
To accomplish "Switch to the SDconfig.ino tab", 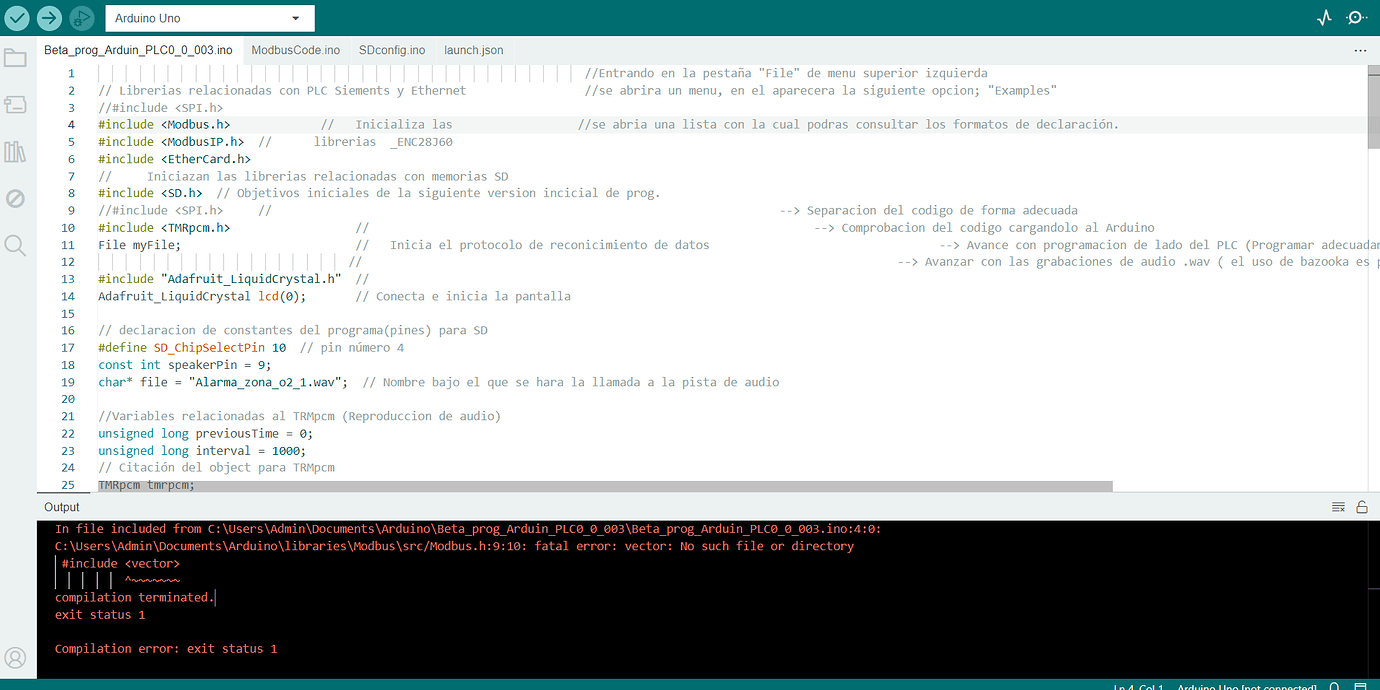I will (392, 50).
